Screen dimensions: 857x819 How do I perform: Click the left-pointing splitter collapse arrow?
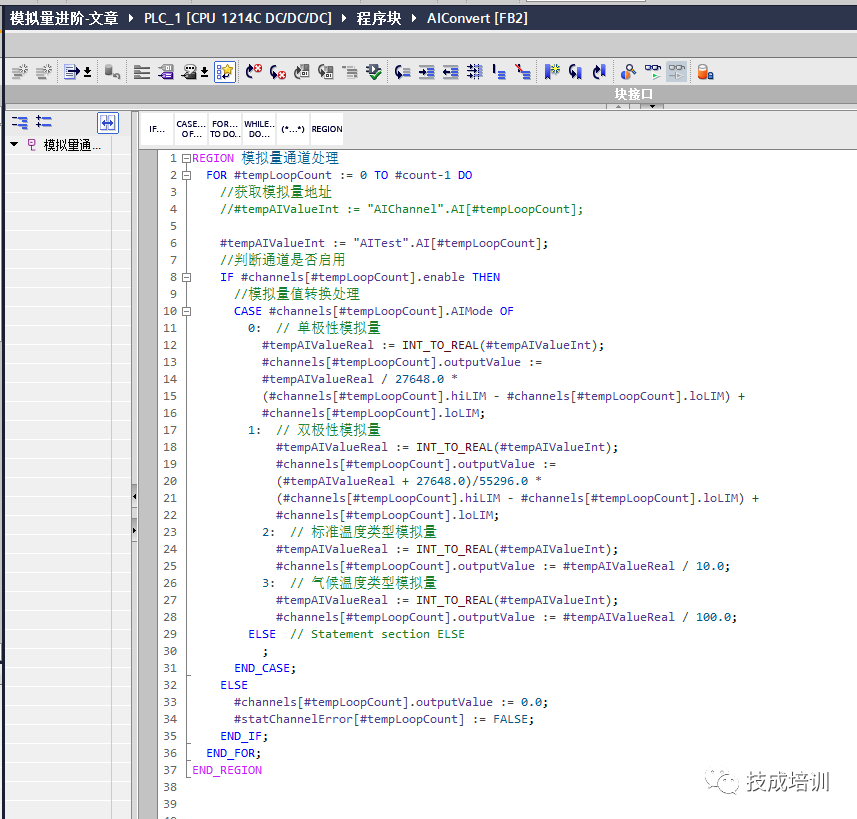pyautogui.click(x=134, y=496)
